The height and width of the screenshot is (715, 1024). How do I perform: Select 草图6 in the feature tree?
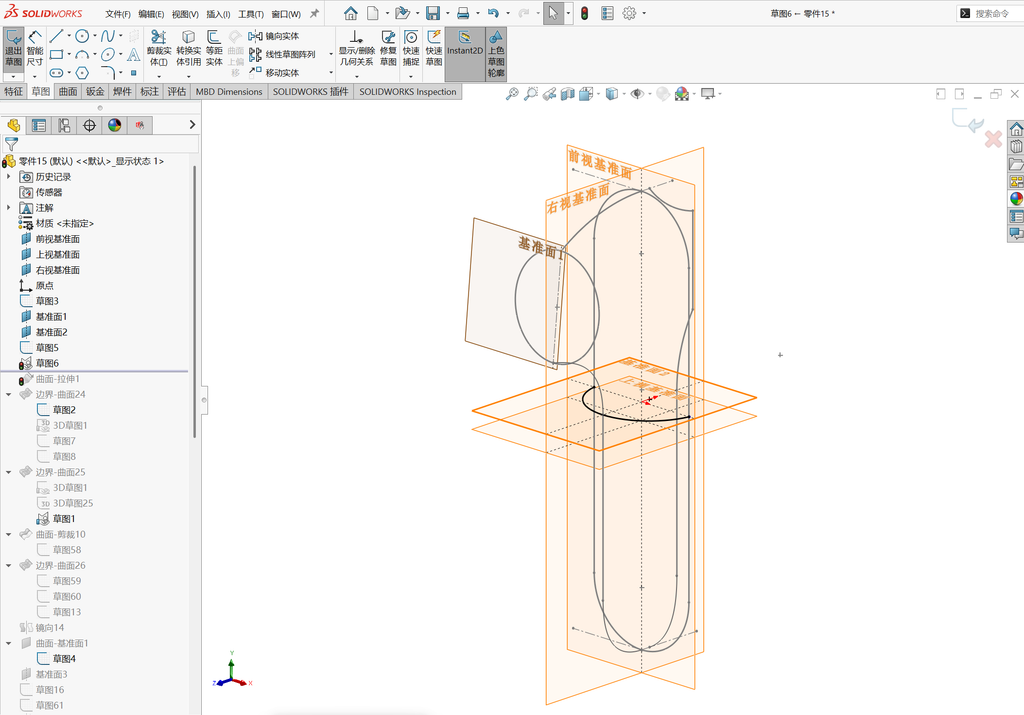point(47,363)
